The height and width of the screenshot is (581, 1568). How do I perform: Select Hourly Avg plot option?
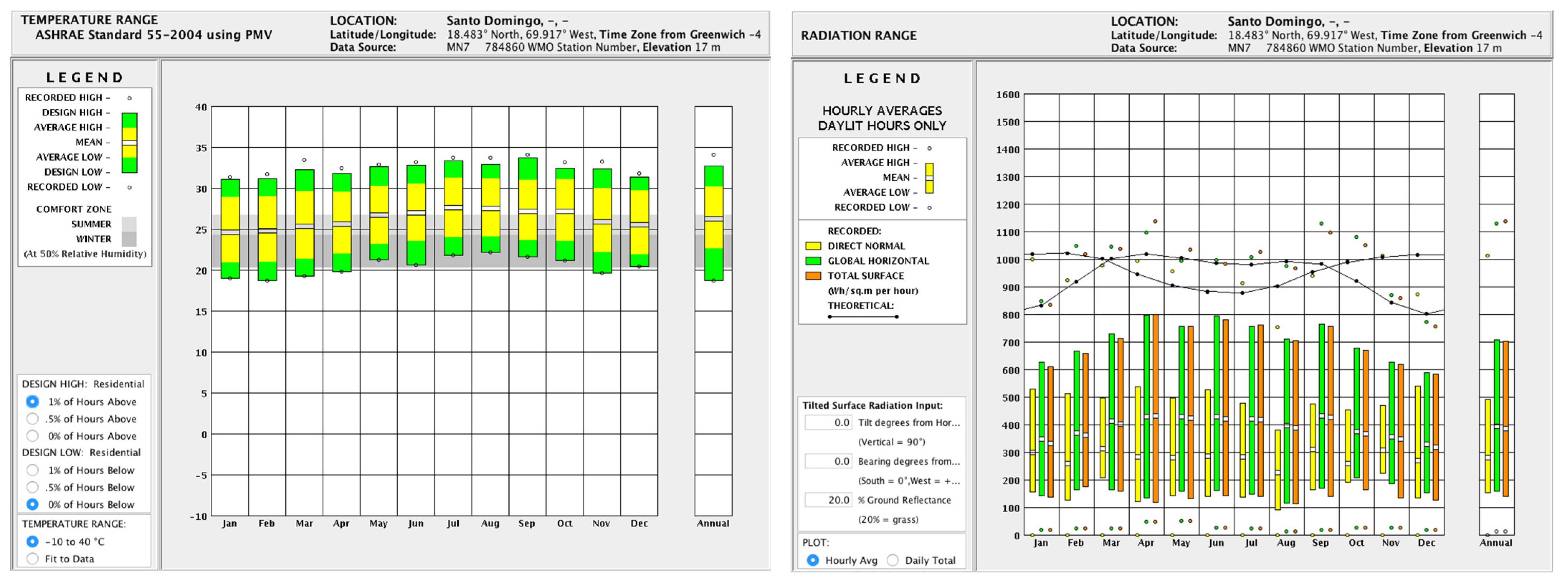point(812,560)
